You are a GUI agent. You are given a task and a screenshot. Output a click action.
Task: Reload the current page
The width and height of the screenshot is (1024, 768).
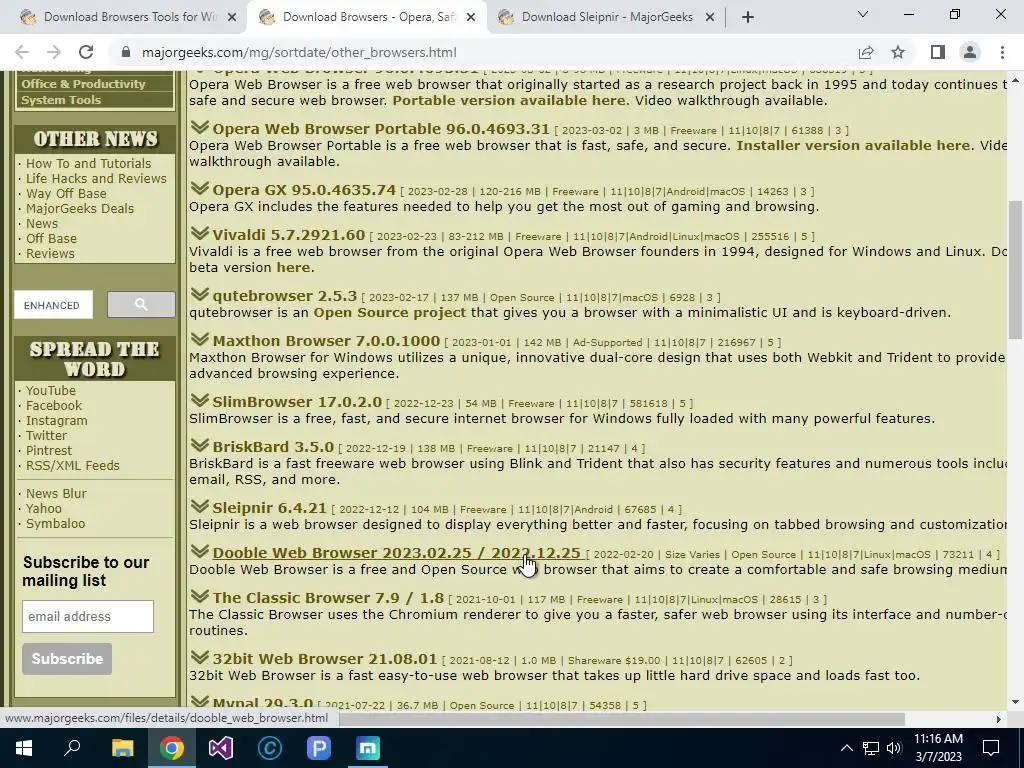click(86, 52)
